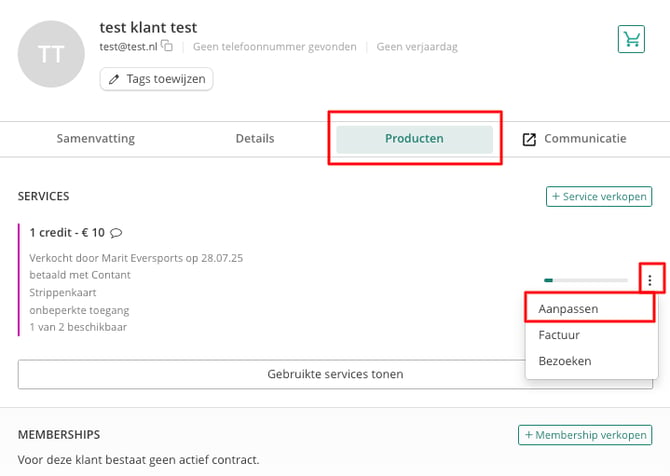670x476 pixels.
Task: Open the Details tab
Action: [x=255, y=138]
